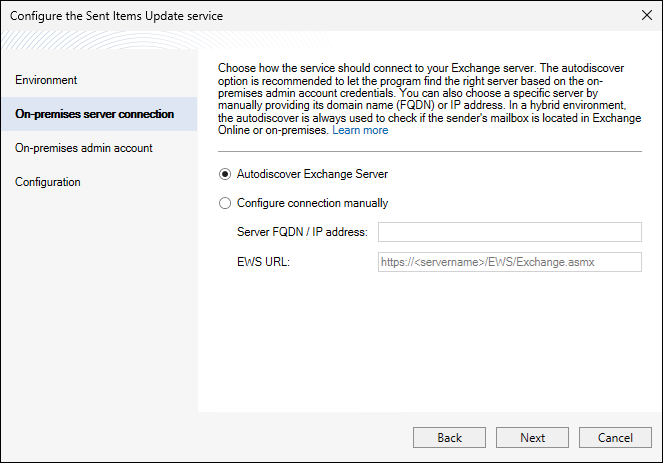Click the Server FQDN / IP address field
Image resolution: width=663 pixels, height=463 pixels.
[x=508, y=233]
